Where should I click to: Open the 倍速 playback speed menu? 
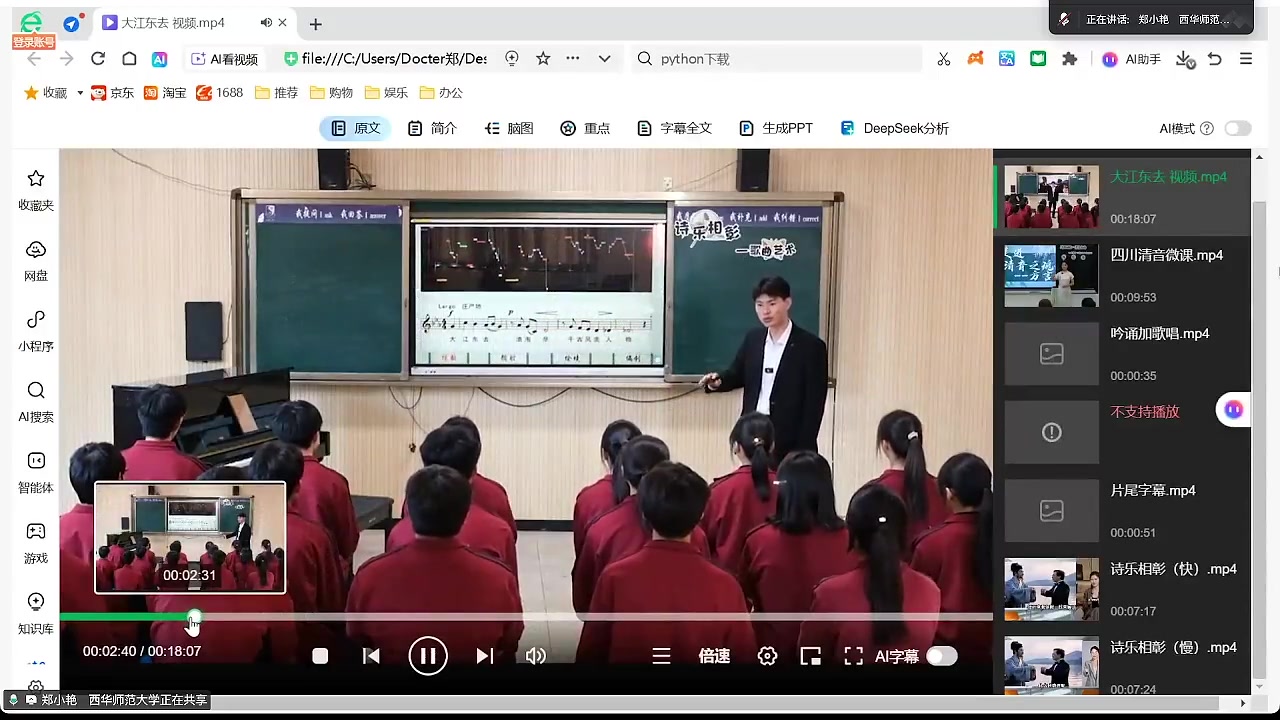point(714,656)
